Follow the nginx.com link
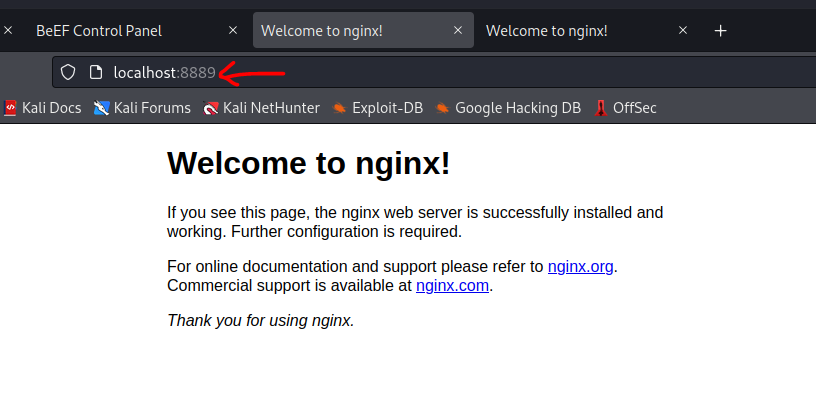The height and width of the screenshot is (415, 816). point(452,286)
